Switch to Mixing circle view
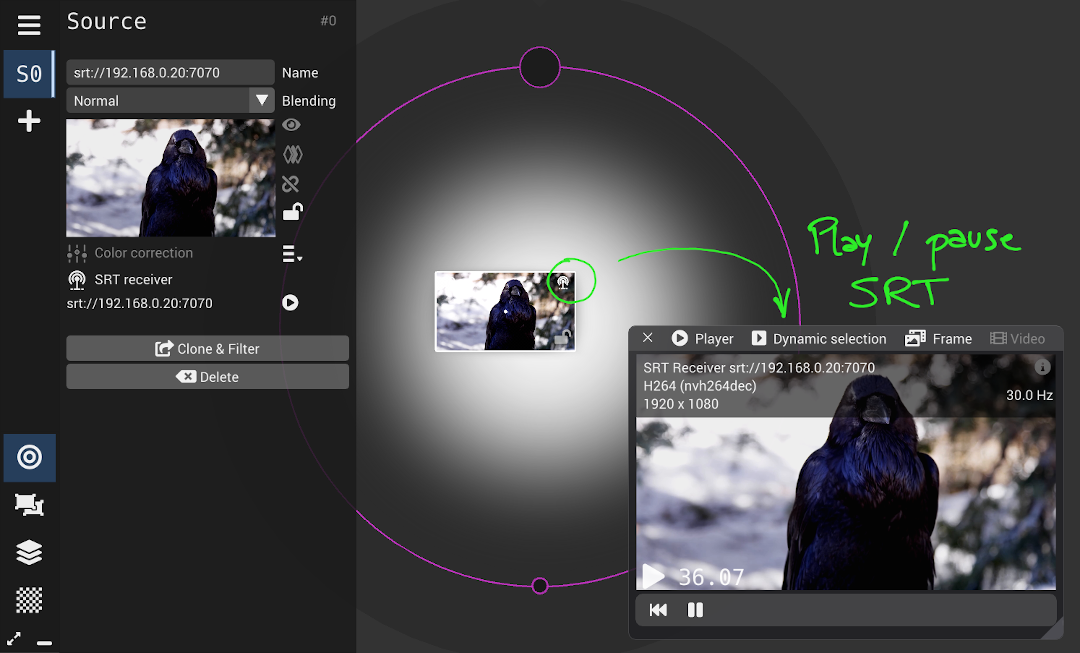This screenshot has height=653, width=1080. [29, 458]
